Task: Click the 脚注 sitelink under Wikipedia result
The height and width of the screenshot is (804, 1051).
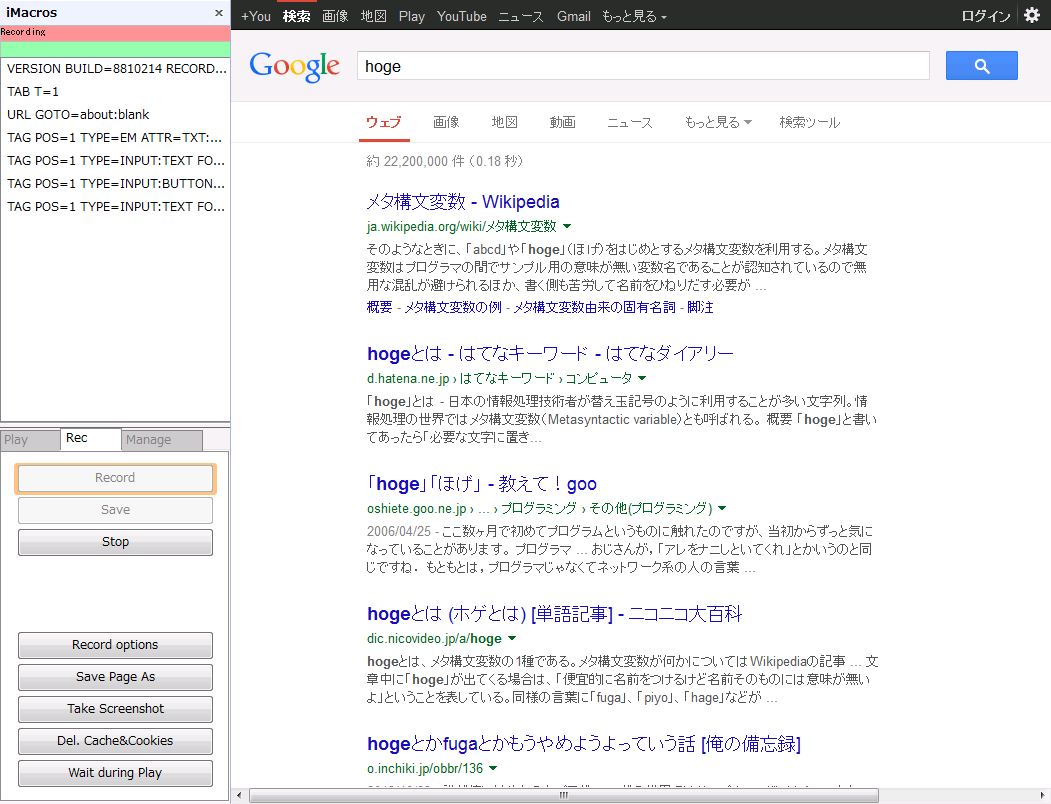Action: tap(700, 307)
